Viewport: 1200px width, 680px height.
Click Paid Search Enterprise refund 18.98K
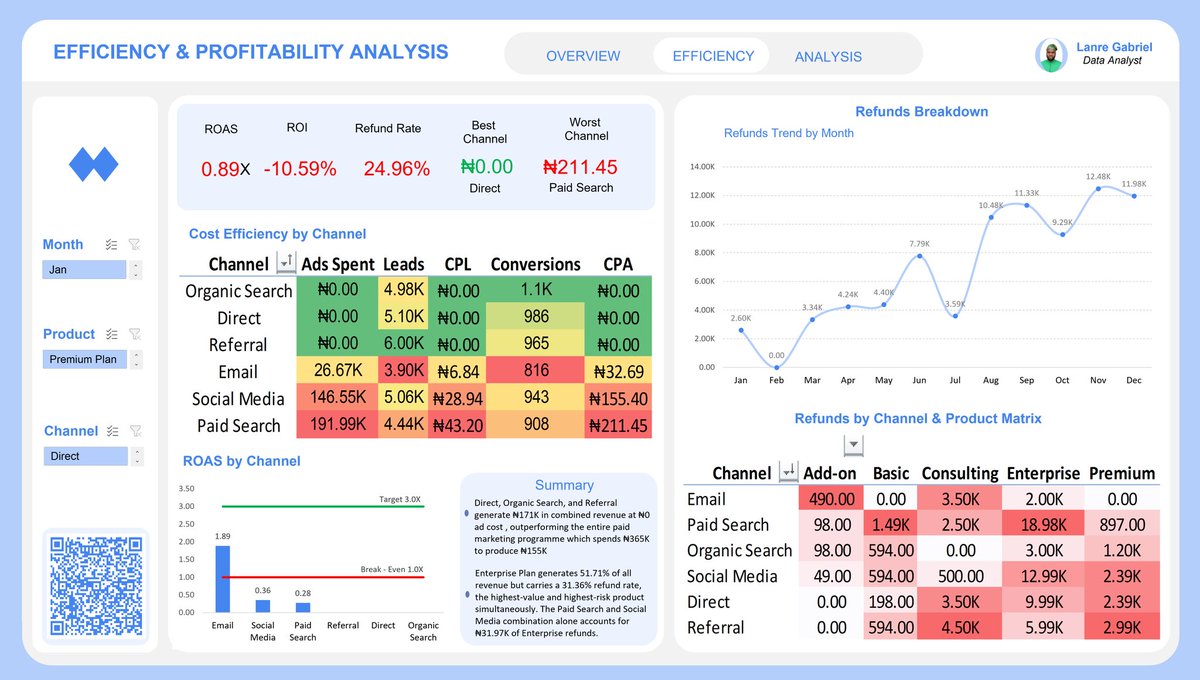tap(1042, 524)
